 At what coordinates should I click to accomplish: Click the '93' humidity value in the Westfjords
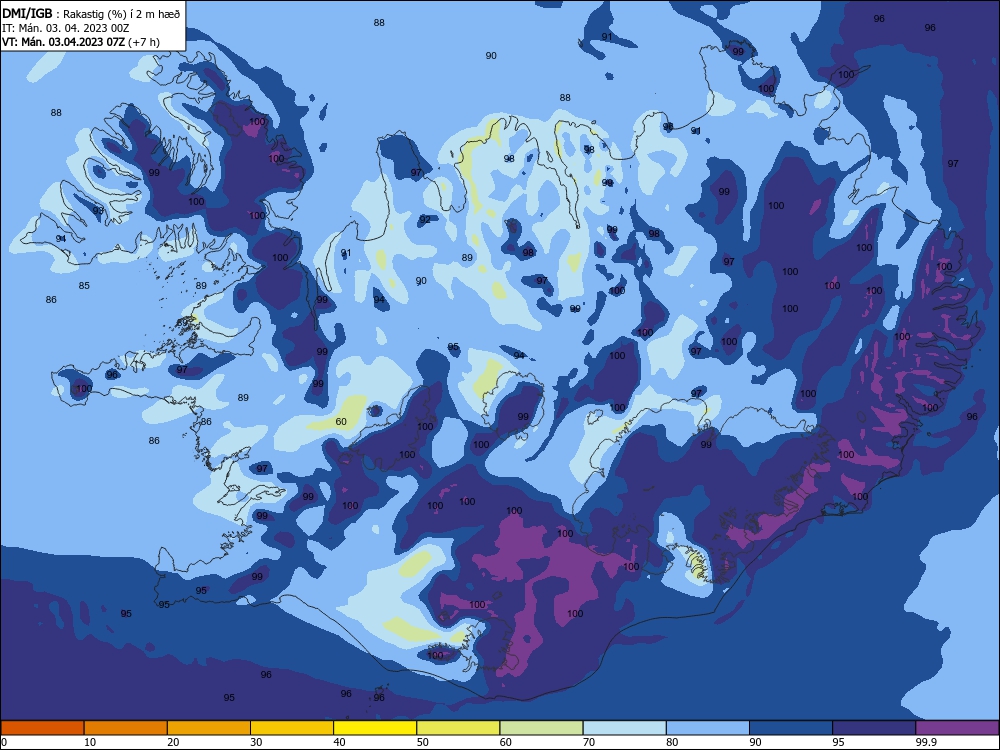click(x=98, y=210)
